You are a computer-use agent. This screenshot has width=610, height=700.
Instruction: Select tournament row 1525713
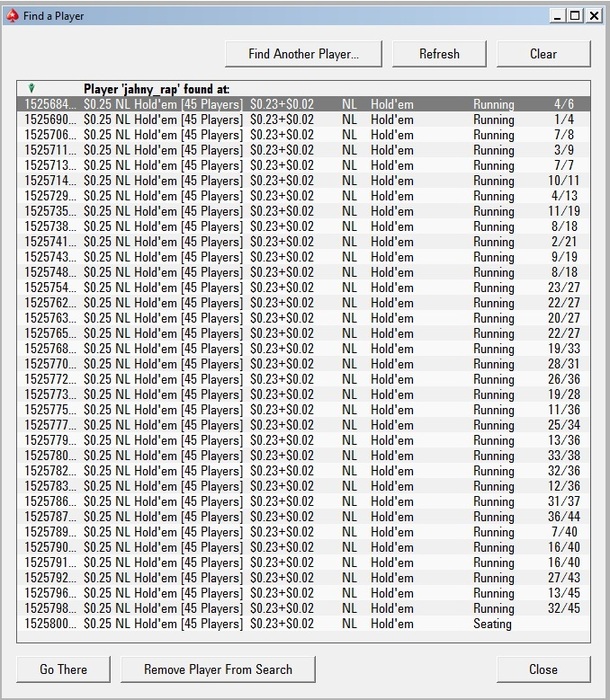(304, 165)
